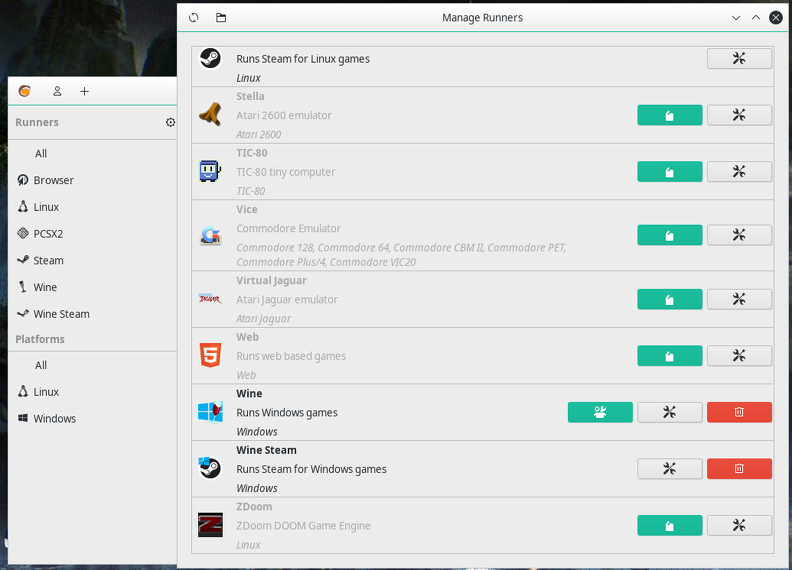This screenshot has height=570, width=792.
Task: Open runners settings gear in sidebar
Action: 170,122
